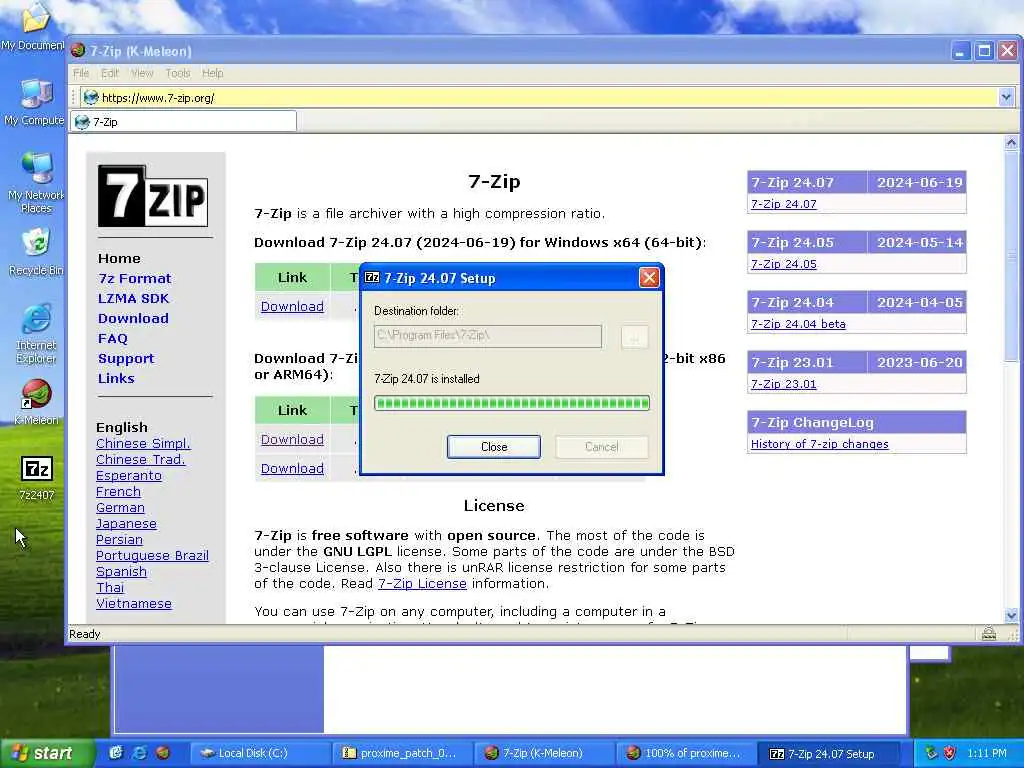Open the 7-Zip 24.05 news link
The width and height of the screenshot is (1024, 768).
click(784, 264)
